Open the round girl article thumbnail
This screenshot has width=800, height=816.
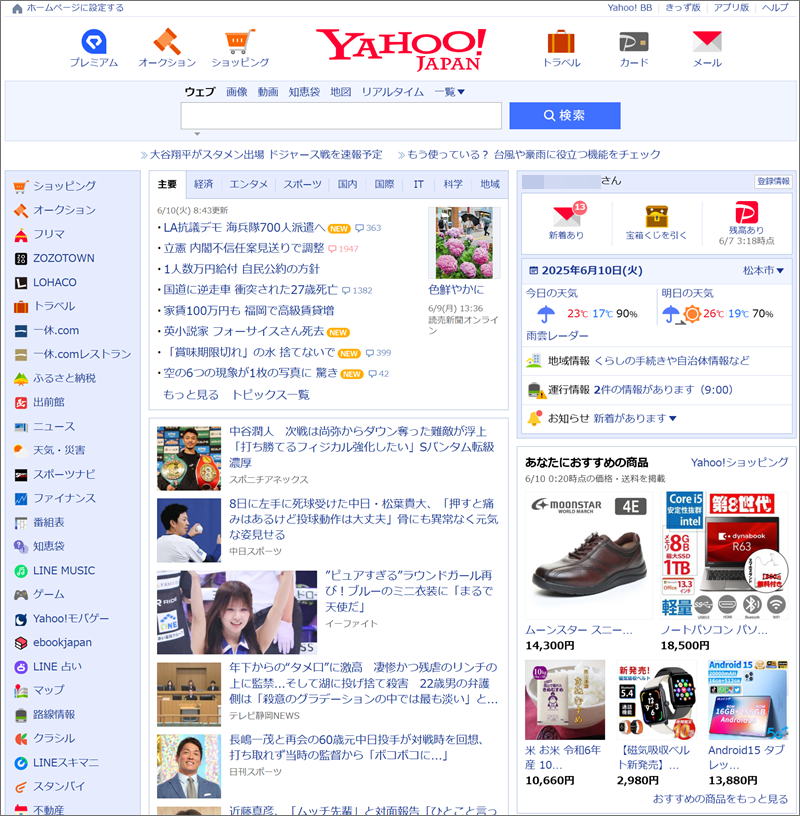pos(237,613)
